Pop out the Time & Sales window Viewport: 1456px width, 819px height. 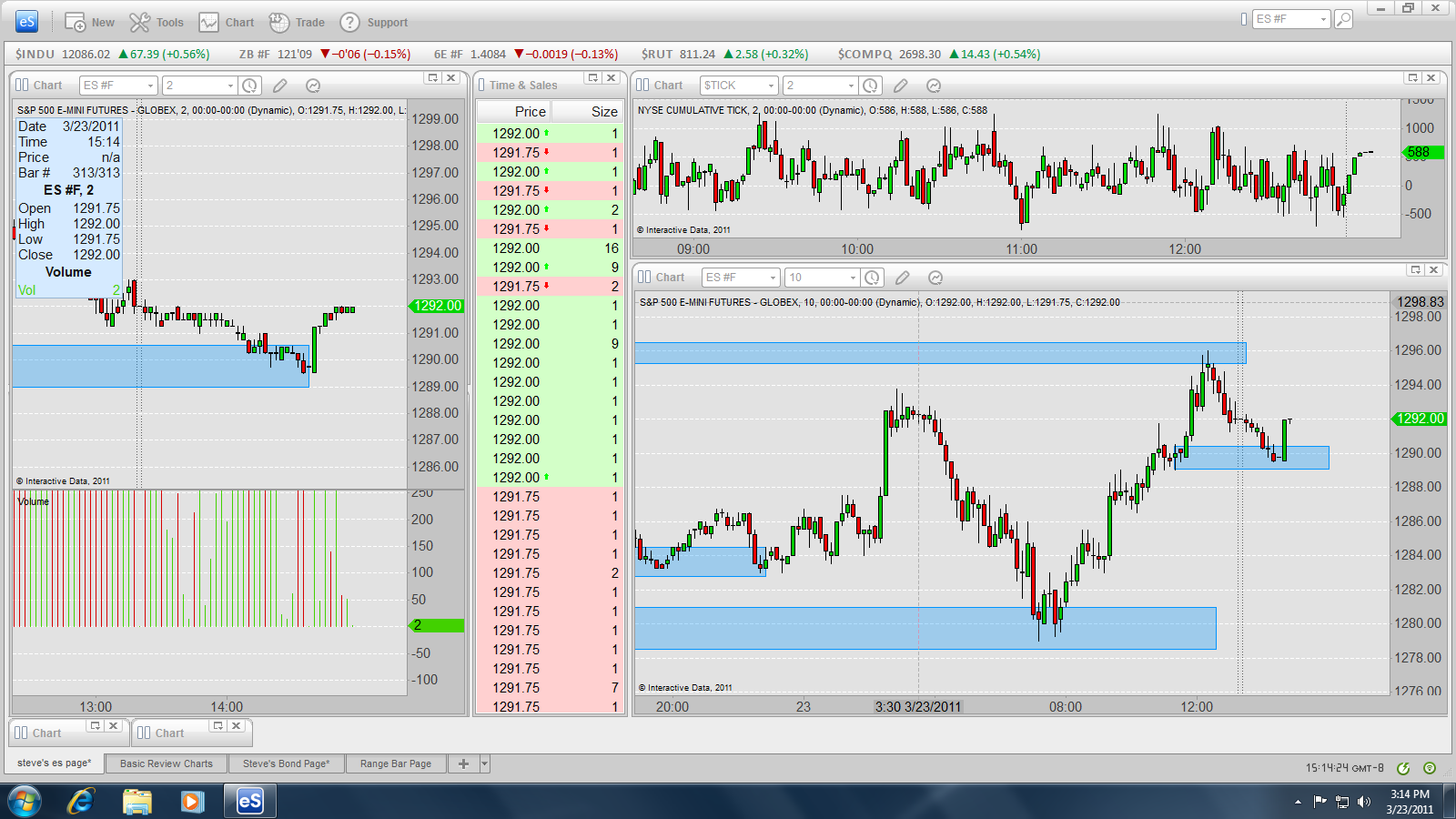click(593, 78)
